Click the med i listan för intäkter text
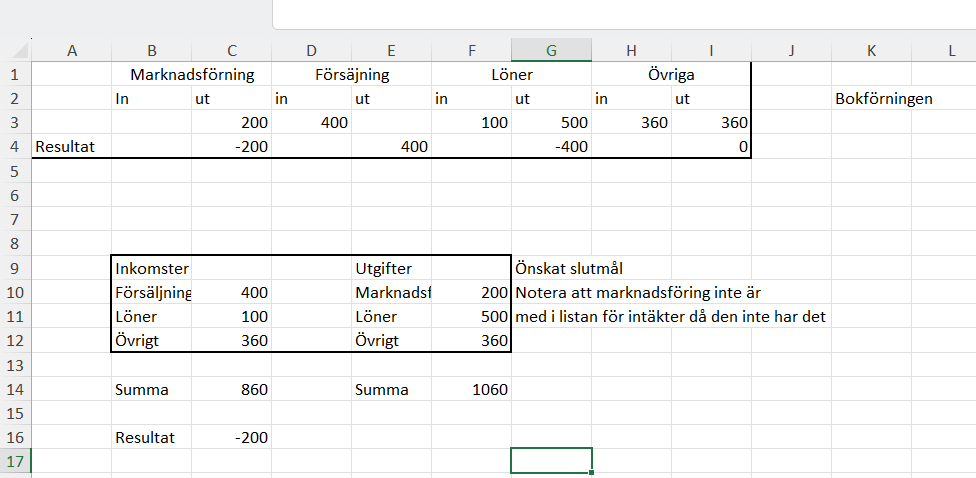 point(670,317)
